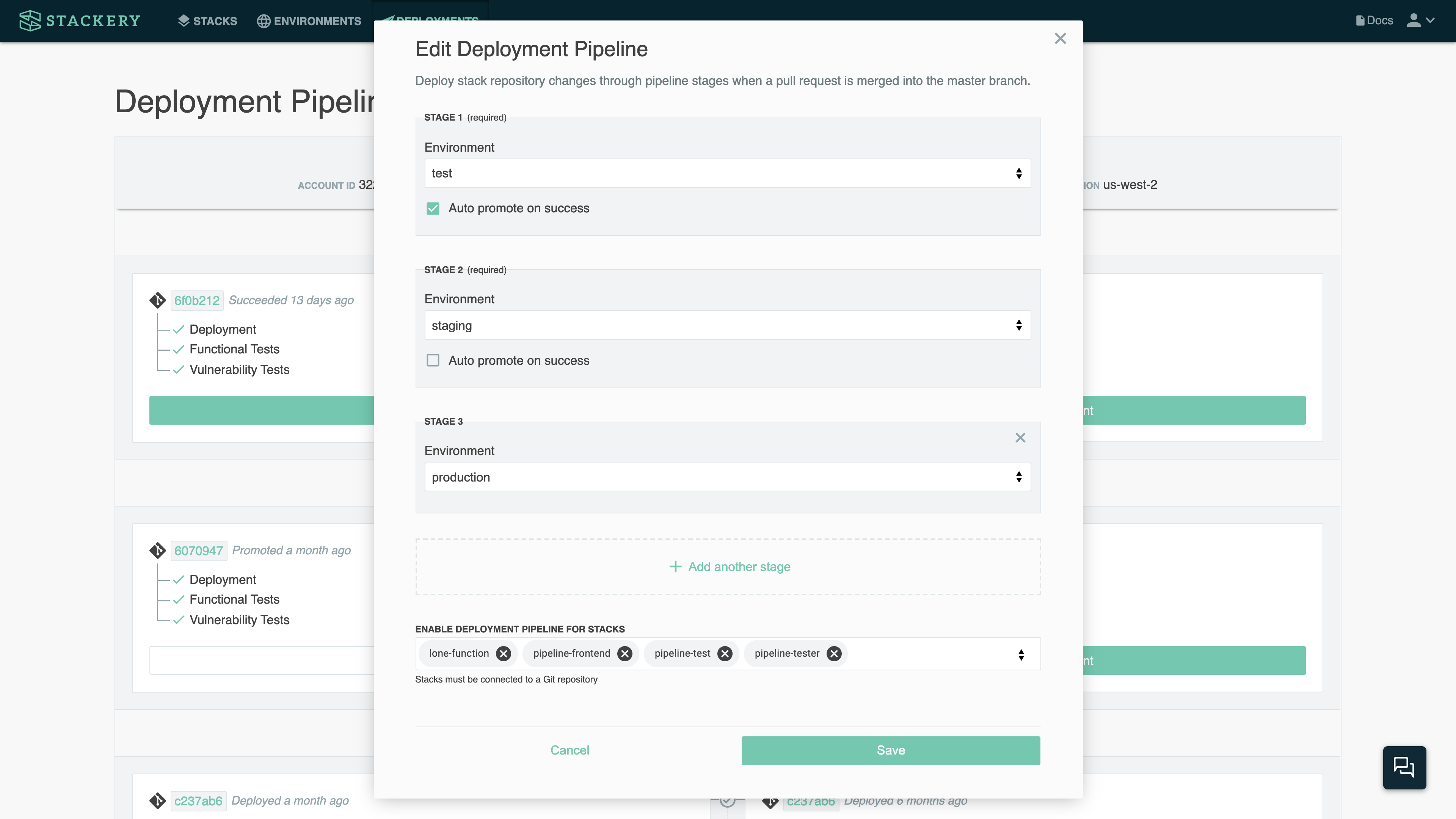The width and height of the screenshot is (1456, 819).
Task: Open the user account menu
Action: coord(1420,20)
